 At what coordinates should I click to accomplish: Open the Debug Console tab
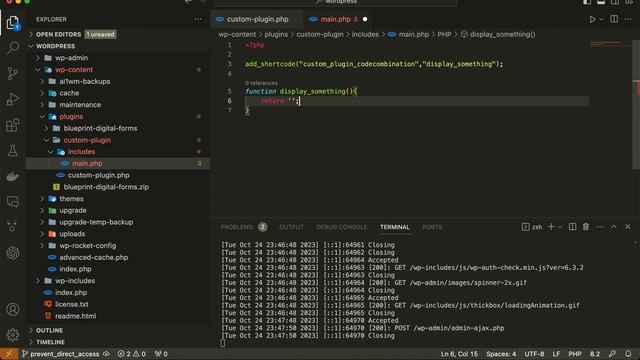tap(342, 227)
